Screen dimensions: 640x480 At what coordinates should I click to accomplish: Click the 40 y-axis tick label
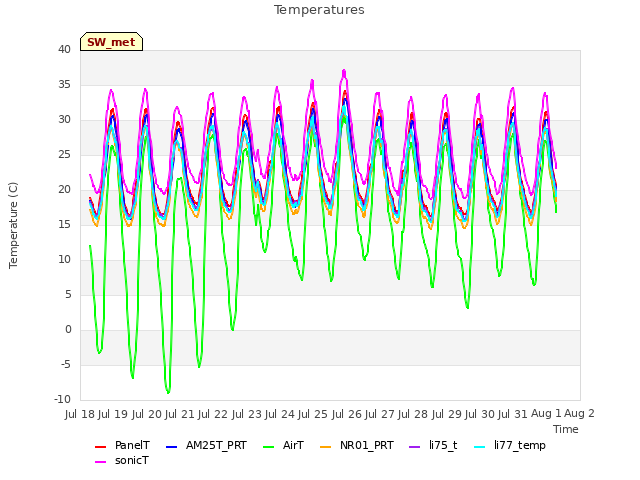(x=64, y=50)
